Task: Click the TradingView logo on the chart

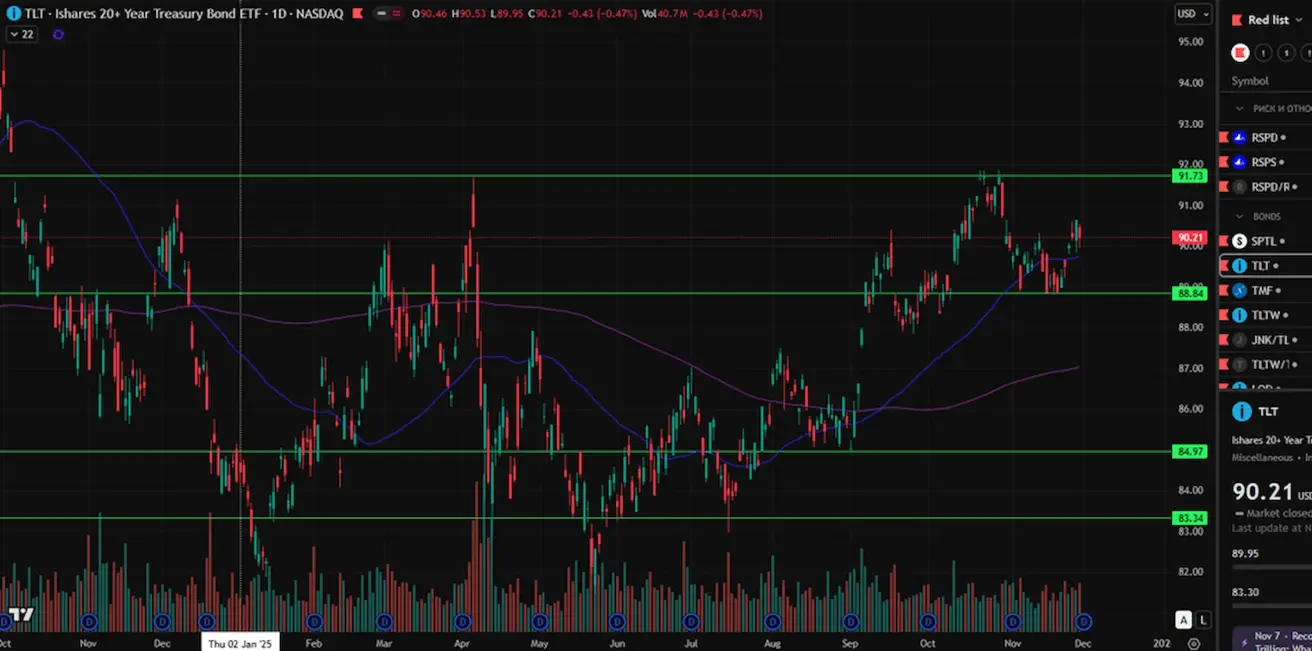Action: click(19, 613)
